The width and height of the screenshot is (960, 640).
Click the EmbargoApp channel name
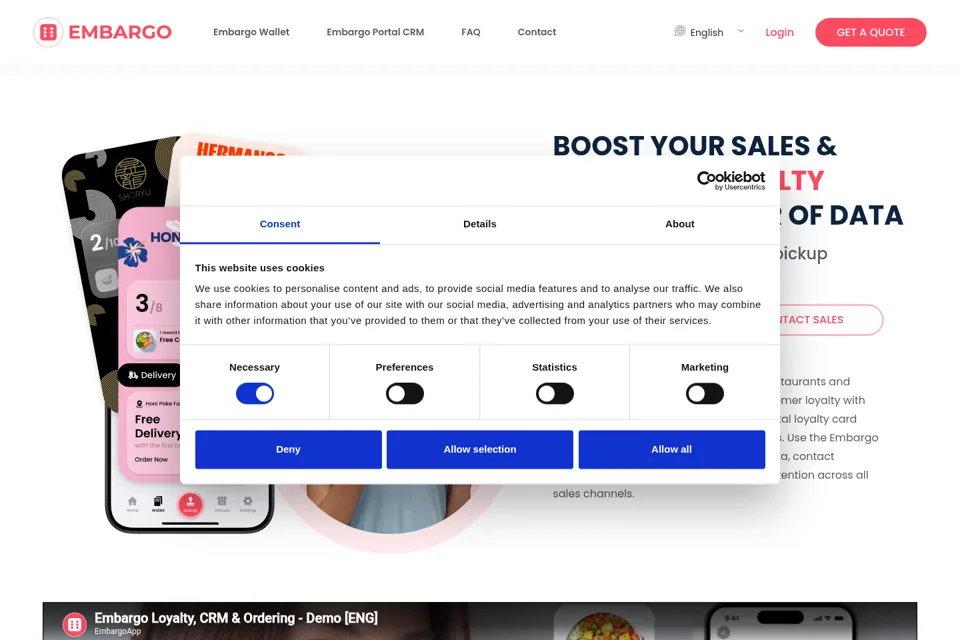click(118, 631)
